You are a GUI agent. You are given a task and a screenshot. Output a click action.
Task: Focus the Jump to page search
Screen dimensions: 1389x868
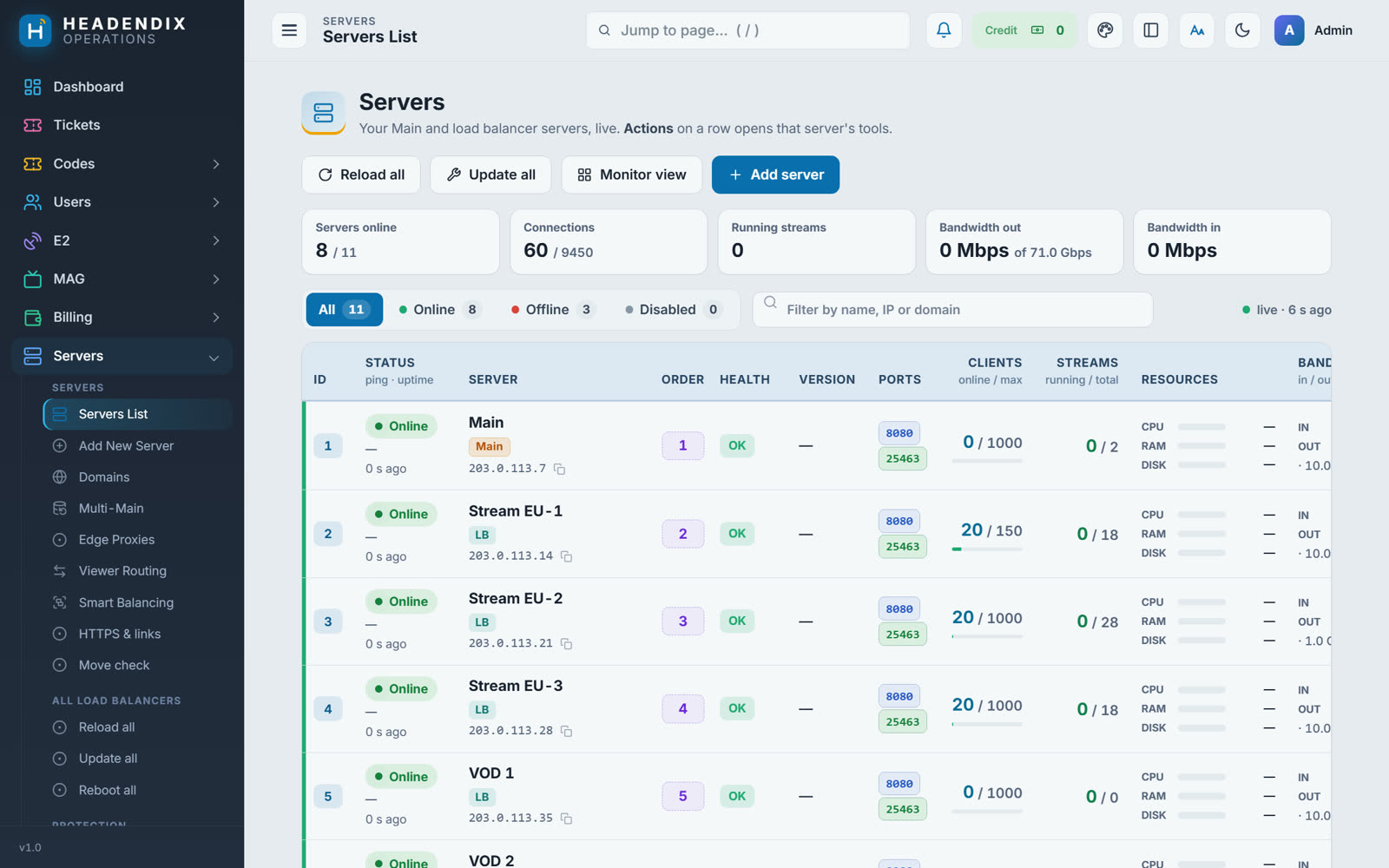click(747, 30)
